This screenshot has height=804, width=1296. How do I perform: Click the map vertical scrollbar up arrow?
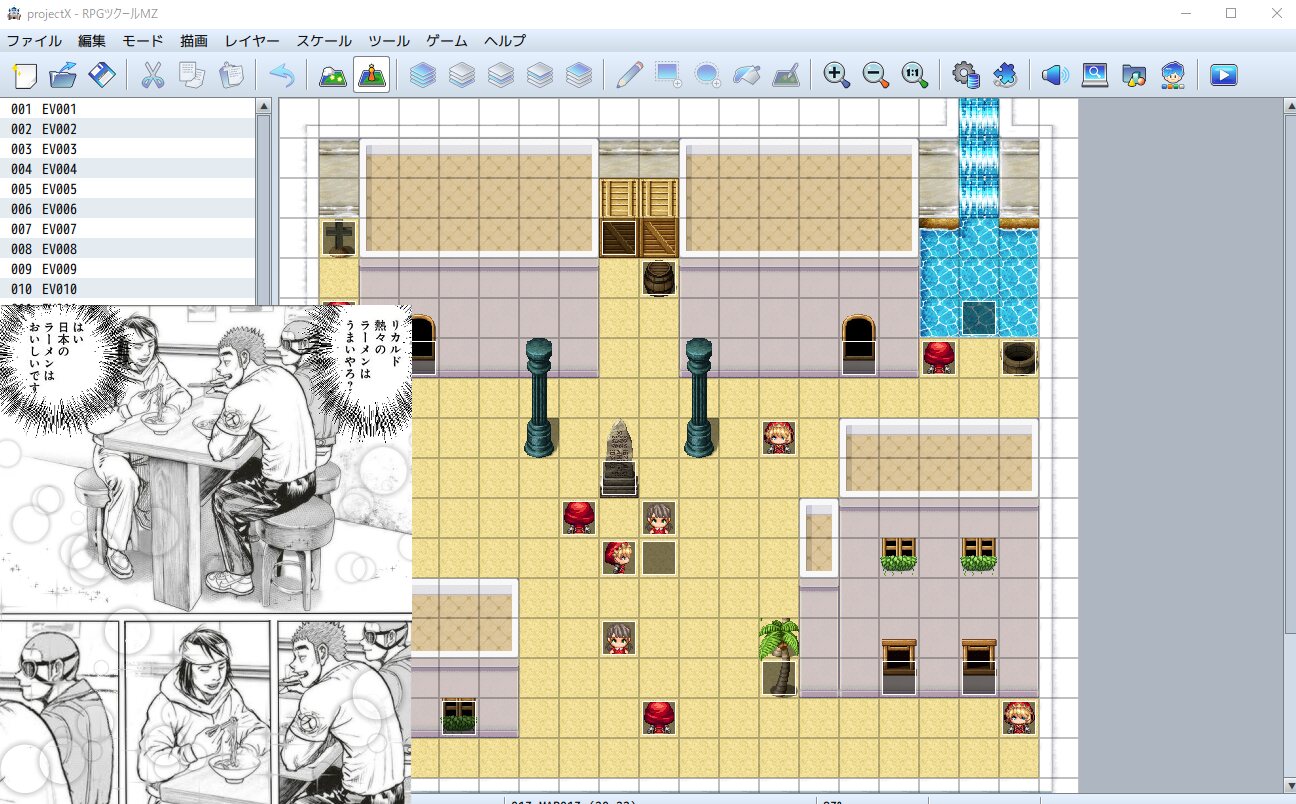click(x=1289, y=106)
